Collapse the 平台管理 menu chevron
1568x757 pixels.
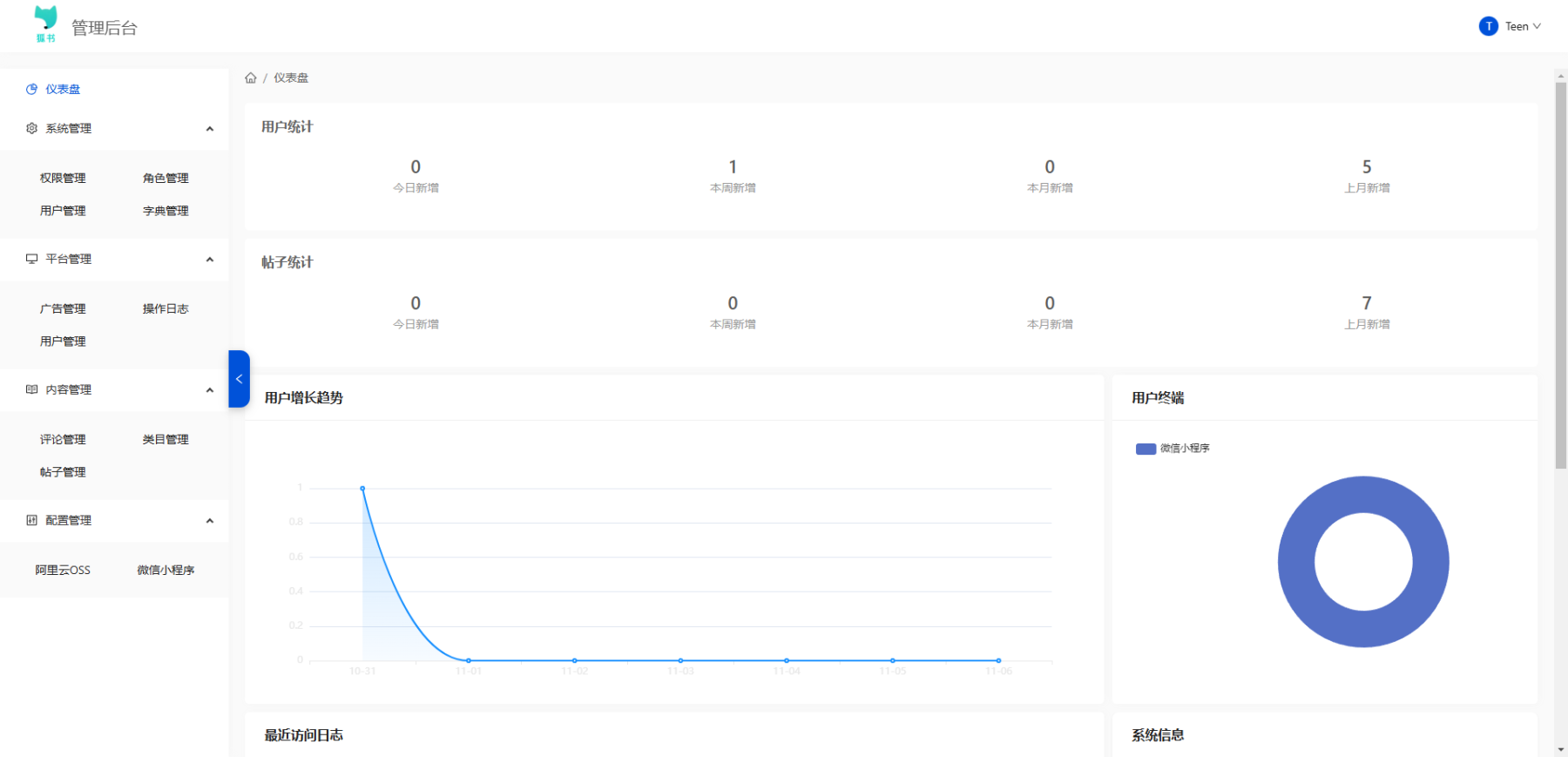click(x=209, y=260)
